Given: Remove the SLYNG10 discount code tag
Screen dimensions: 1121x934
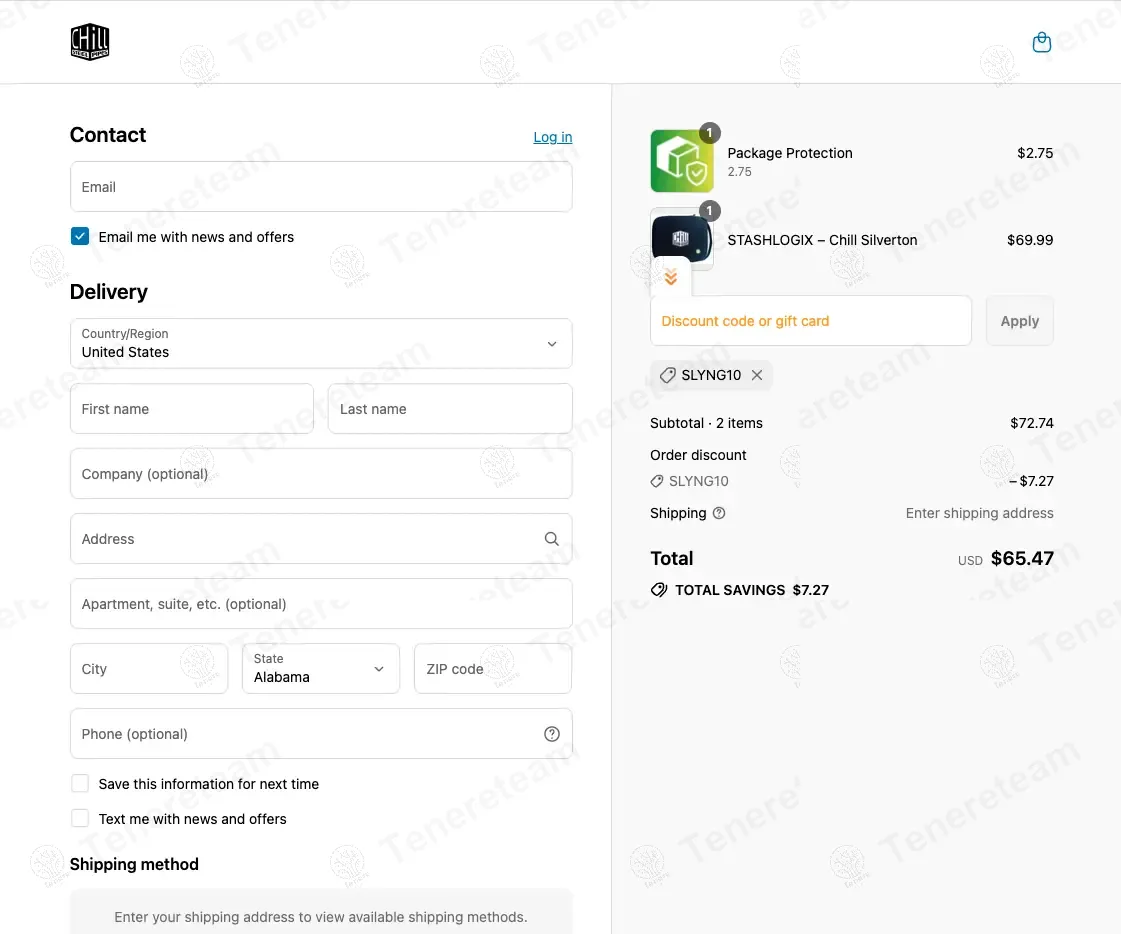Looking at the screenshot, I should (756, 375).
